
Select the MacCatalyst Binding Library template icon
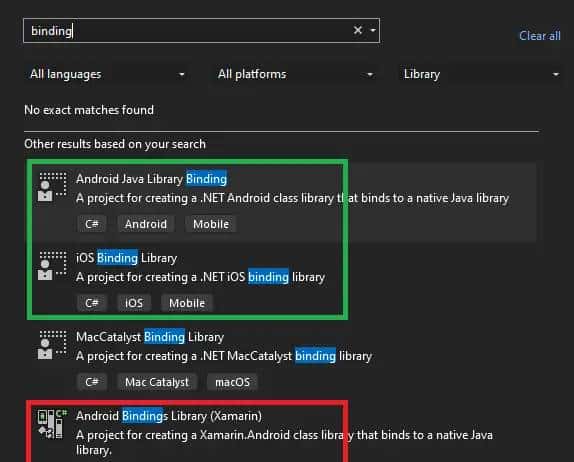coord(52,345)
